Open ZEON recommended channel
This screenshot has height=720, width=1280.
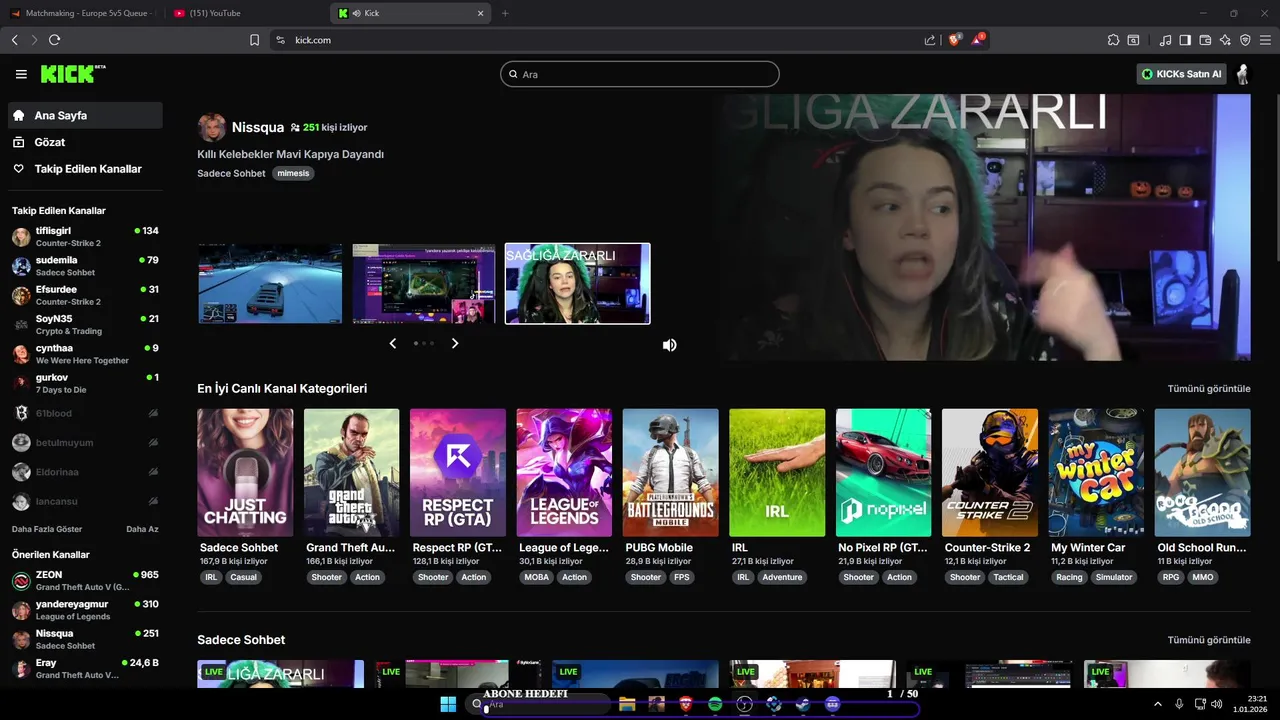tap(84, 580)
